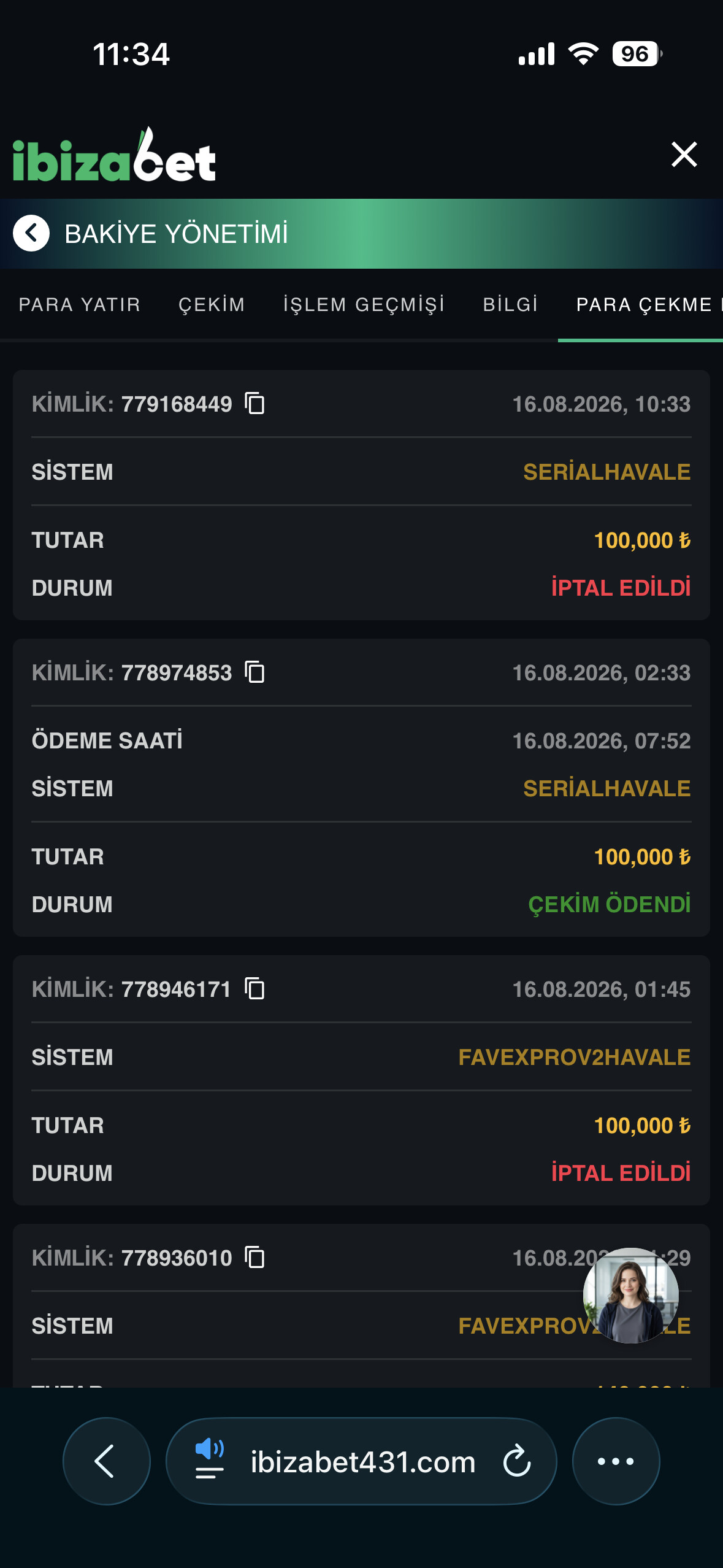Open the İşlem Geçmişi tab
This screenshot has width=723, height=1568.
[x=364, y=305]
